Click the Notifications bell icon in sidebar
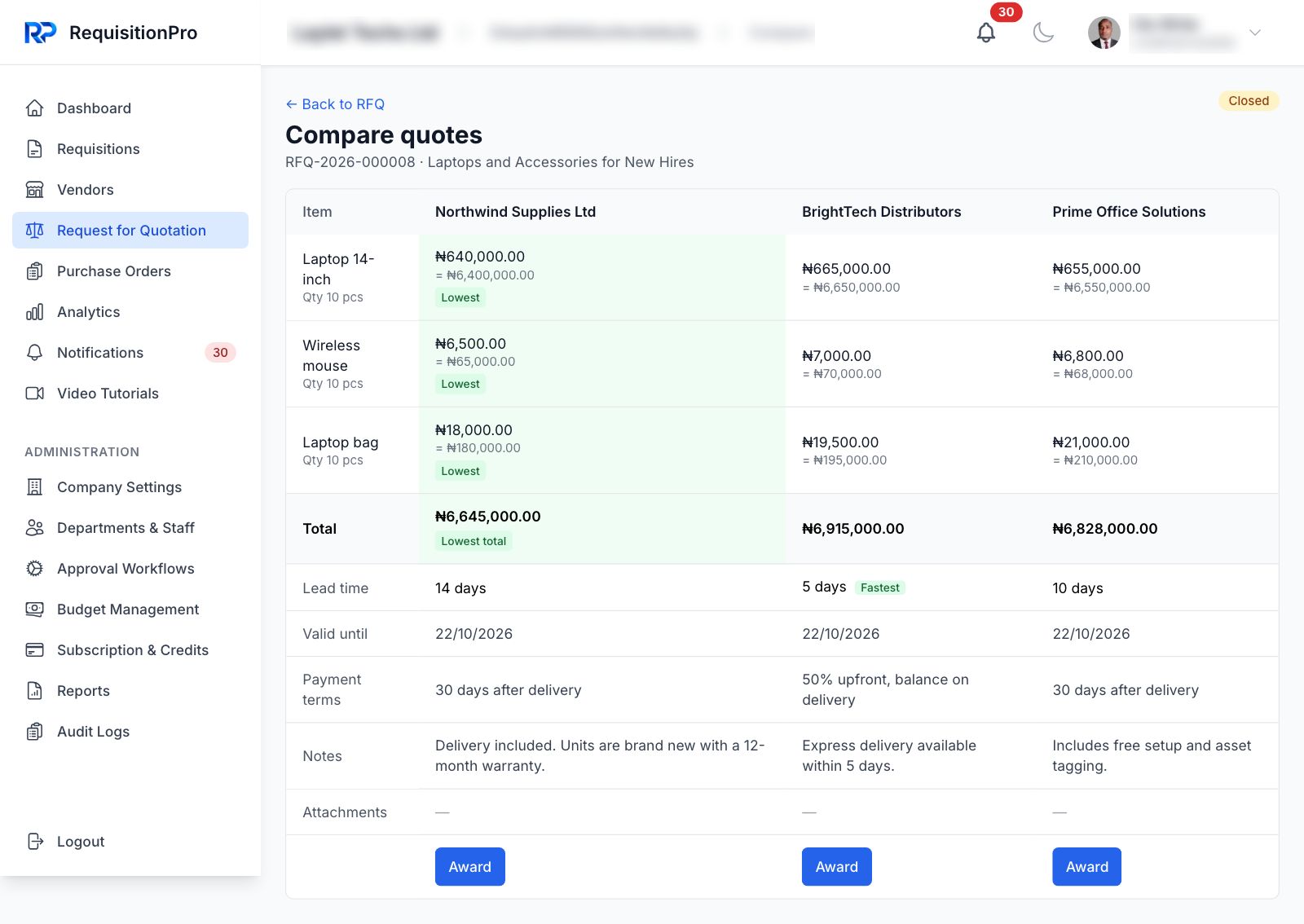The image size is (1304, 924). point(34,353)
